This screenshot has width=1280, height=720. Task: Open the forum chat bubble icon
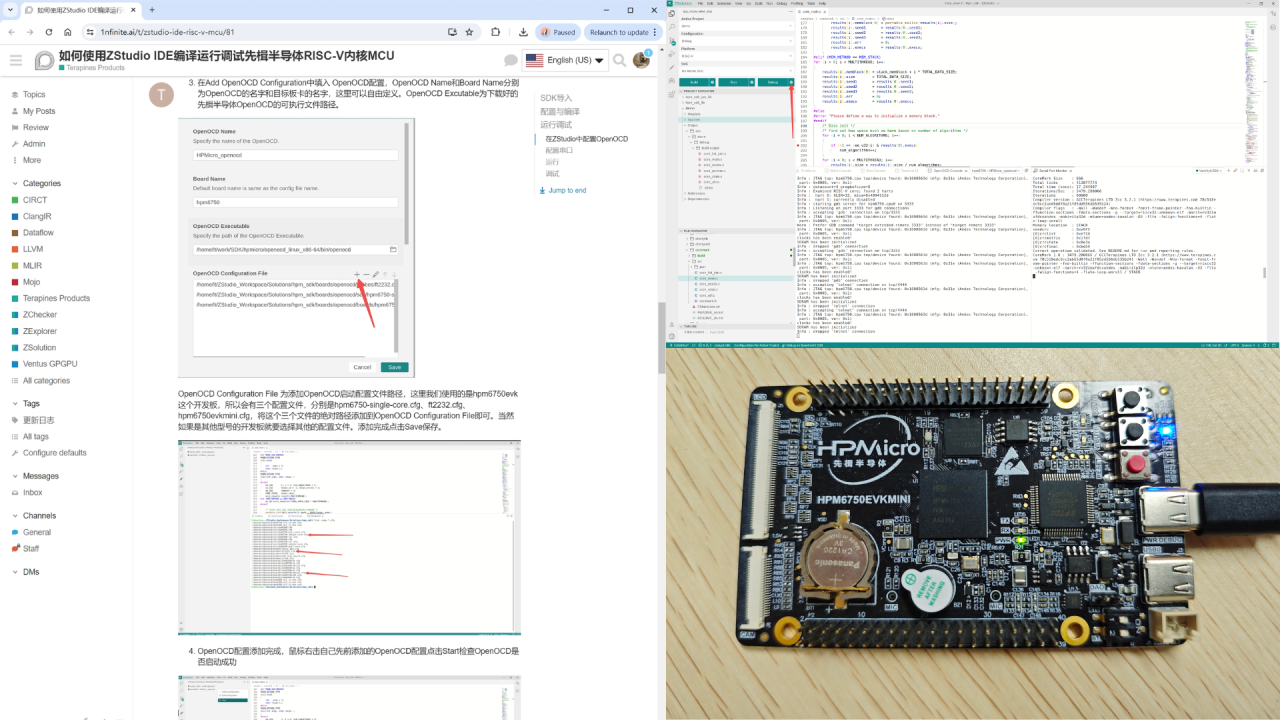pyautogui.click(x=511, y=60)
